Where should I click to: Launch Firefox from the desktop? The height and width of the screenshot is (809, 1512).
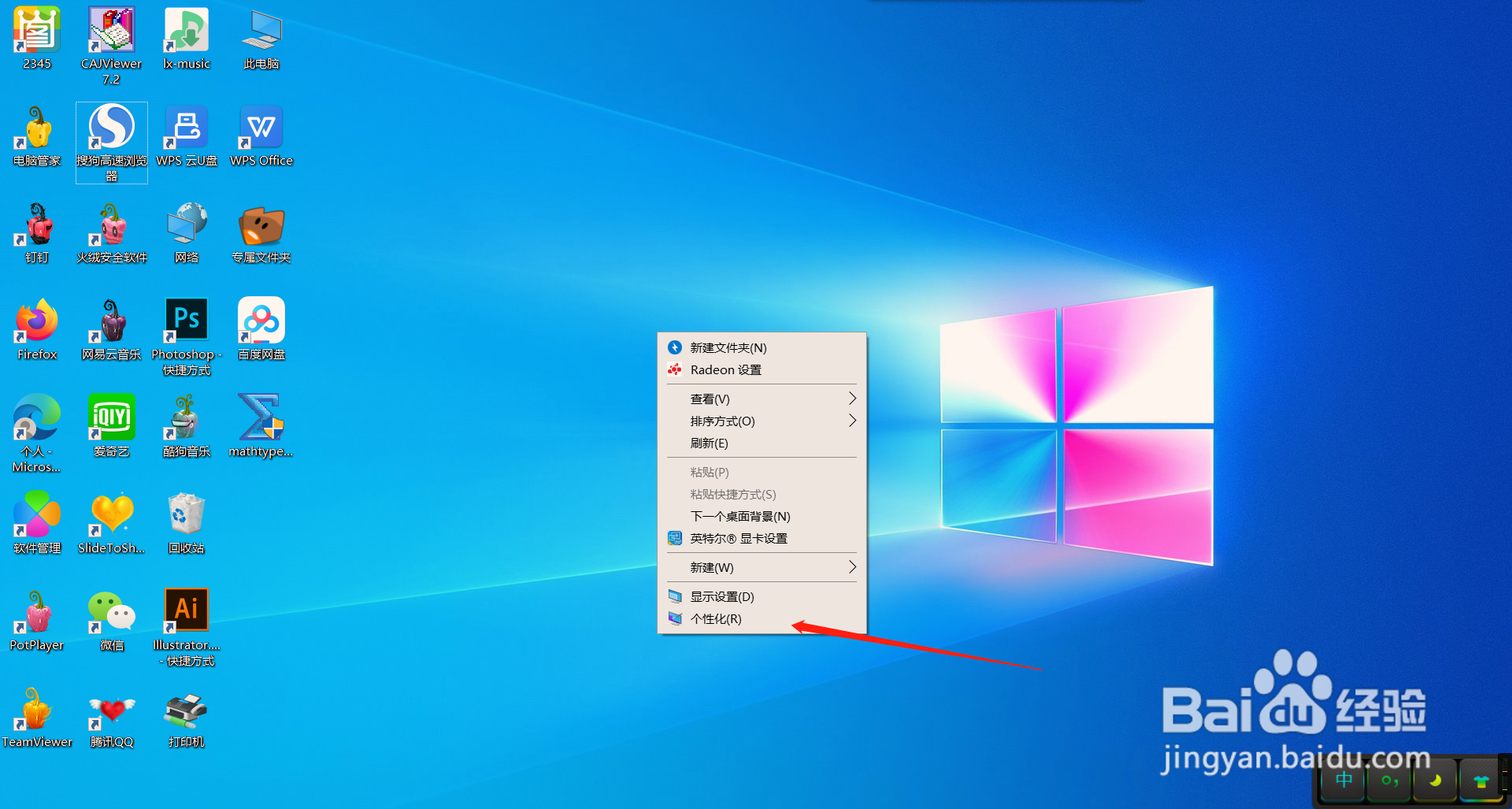35,319
